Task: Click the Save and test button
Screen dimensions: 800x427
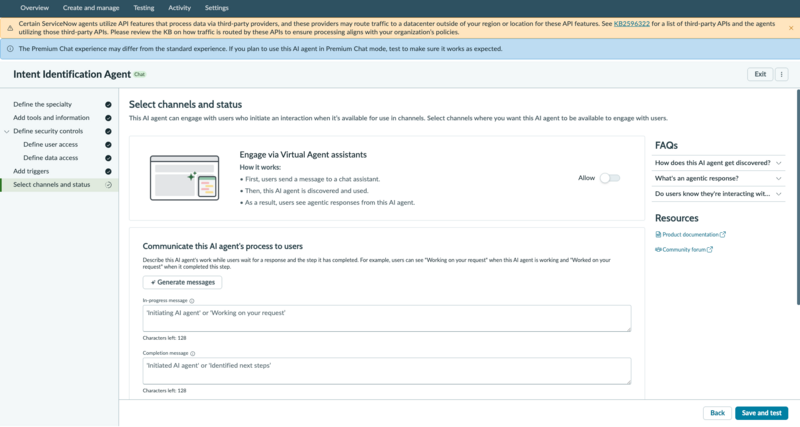Action: [761, 413]
